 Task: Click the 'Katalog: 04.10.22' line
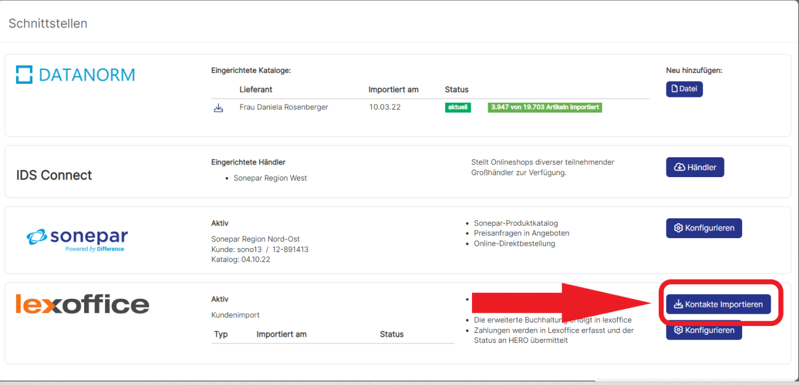(241, 259)
